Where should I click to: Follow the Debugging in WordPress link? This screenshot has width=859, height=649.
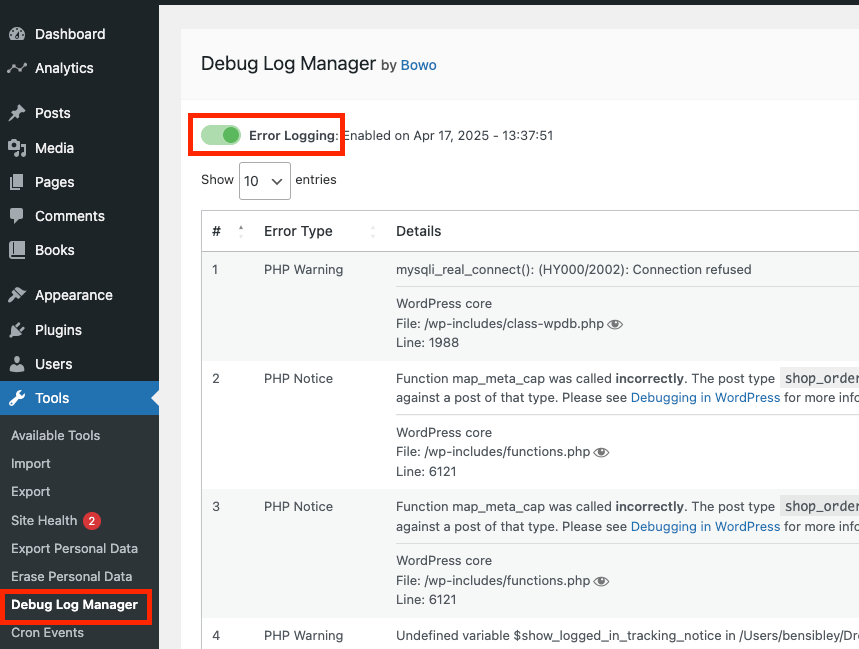(705, 397)
